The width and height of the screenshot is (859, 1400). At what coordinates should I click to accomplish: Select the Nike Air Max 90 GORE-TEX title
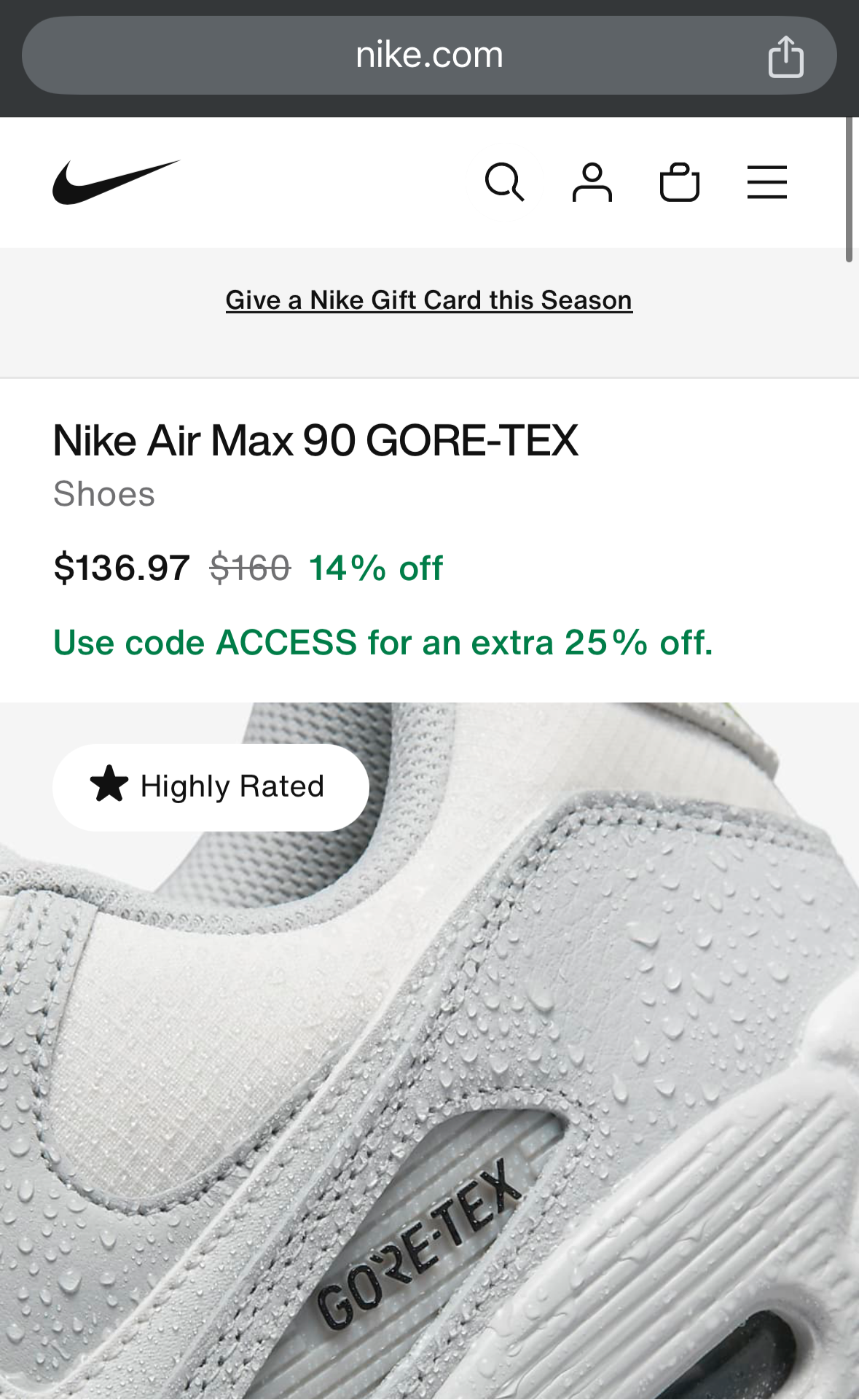coord(315,439)
